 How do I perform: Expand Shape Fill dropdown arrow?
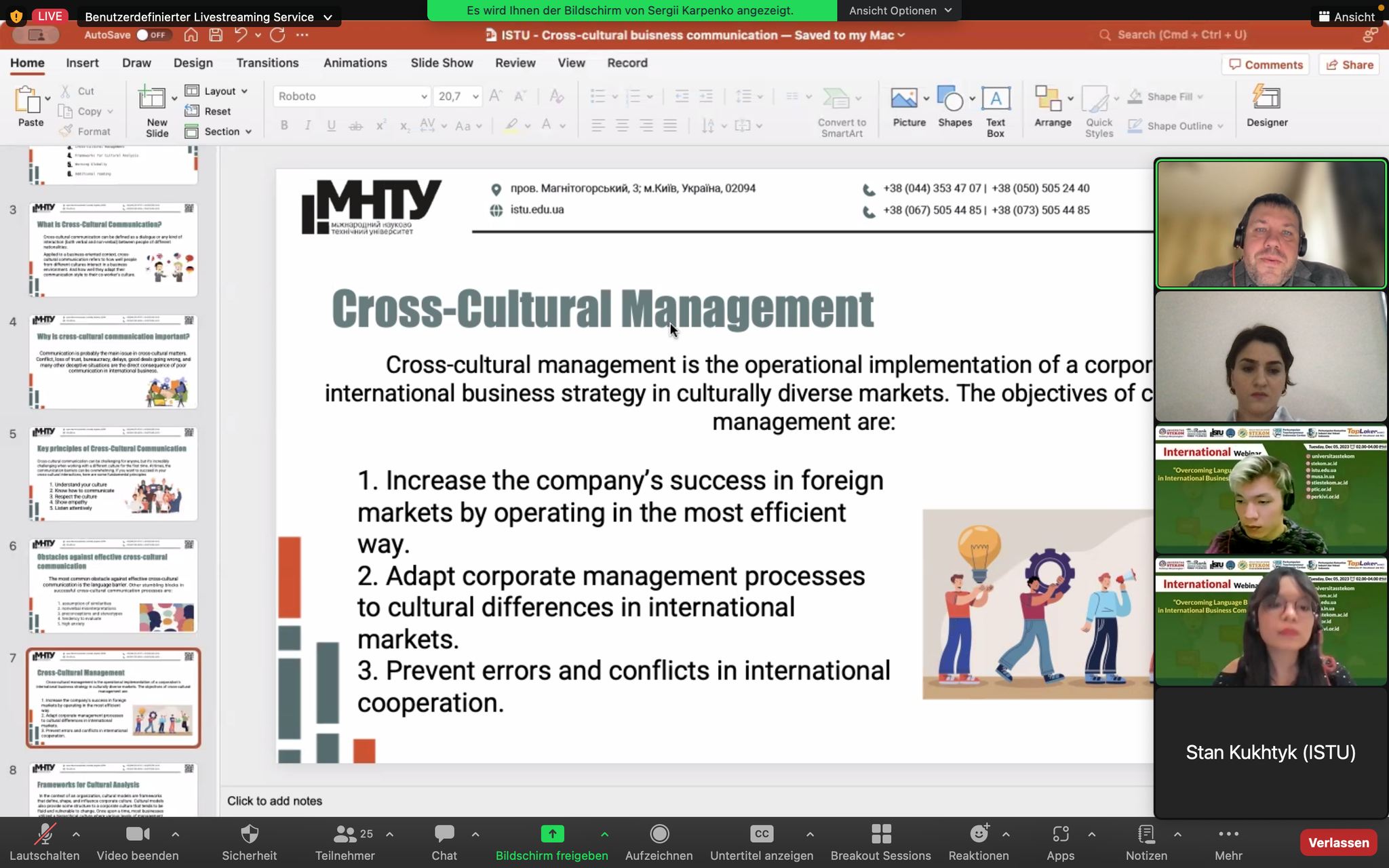coord(1200,96)
